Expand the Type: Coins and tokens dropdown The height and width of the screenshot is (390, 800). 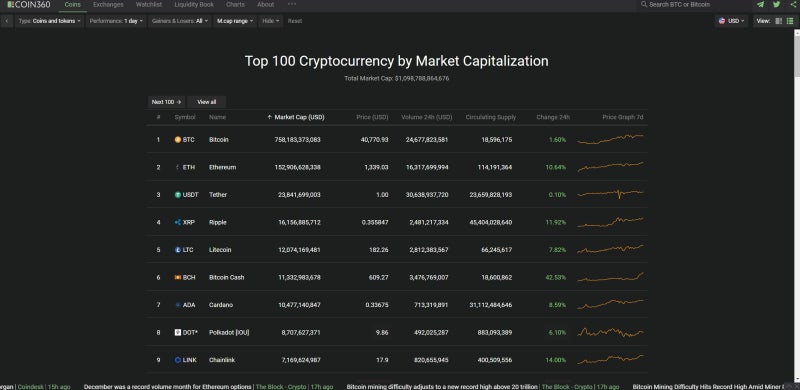point(49,21)
